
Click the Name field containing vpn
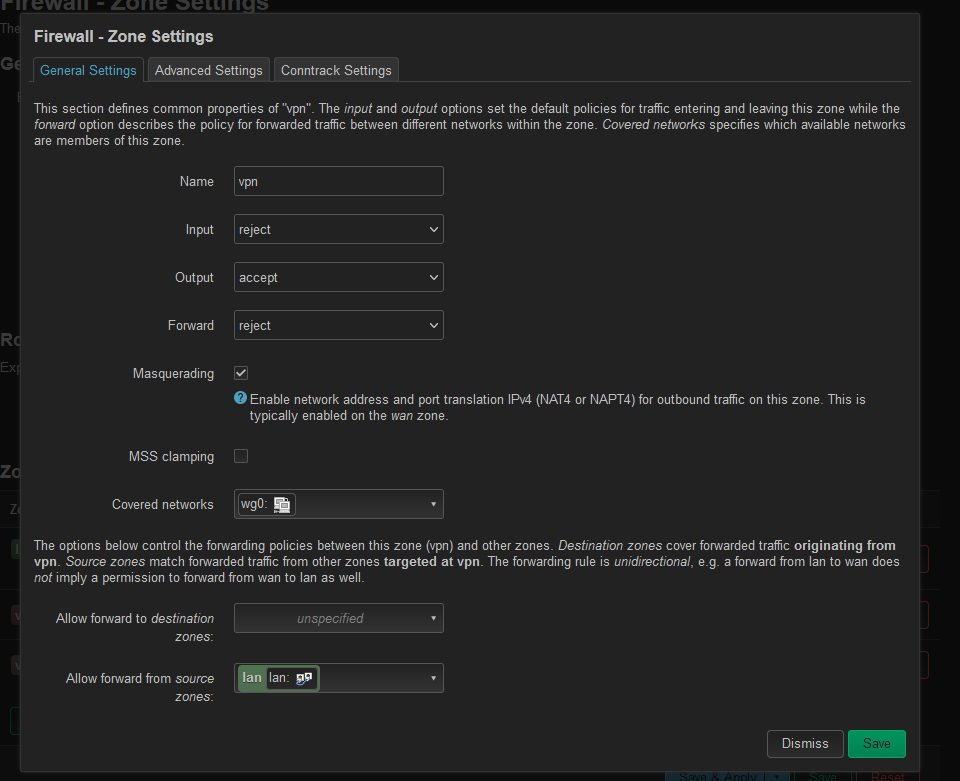click(339, 182)
